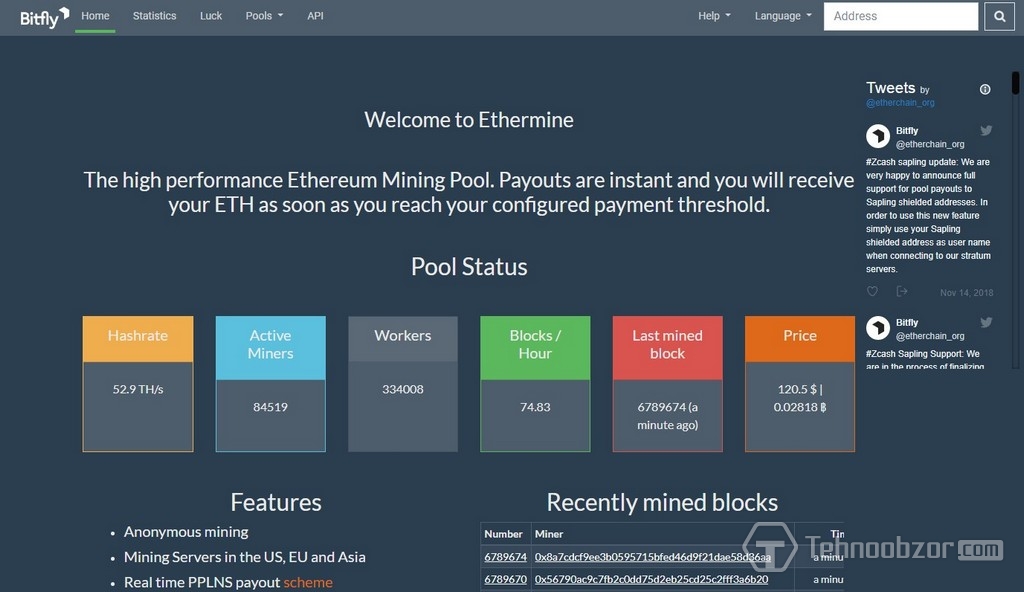
Task: Open the Pools dropdown menu
Action: 264,16
